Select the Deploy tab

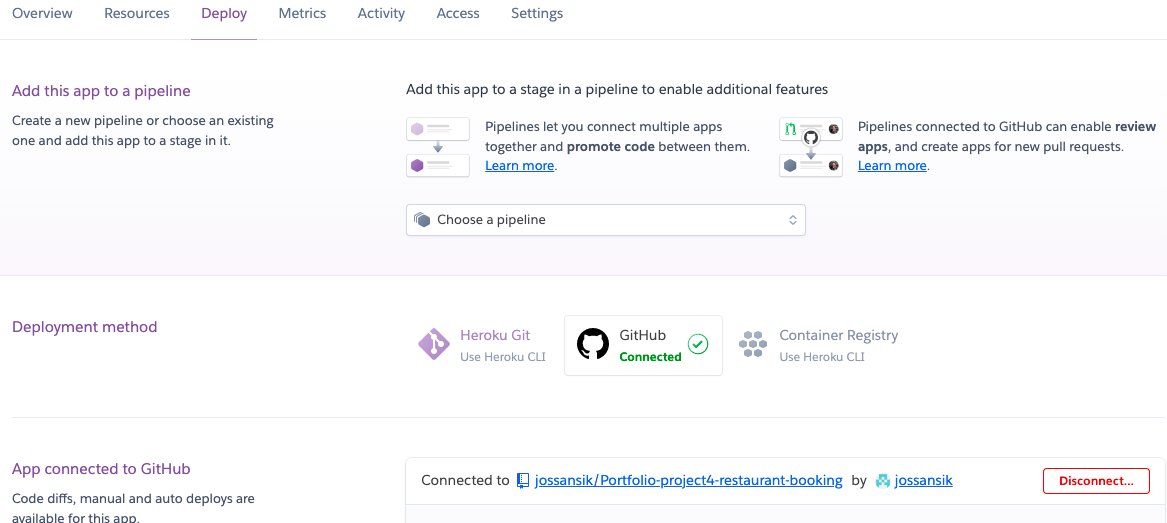[224, 13]
